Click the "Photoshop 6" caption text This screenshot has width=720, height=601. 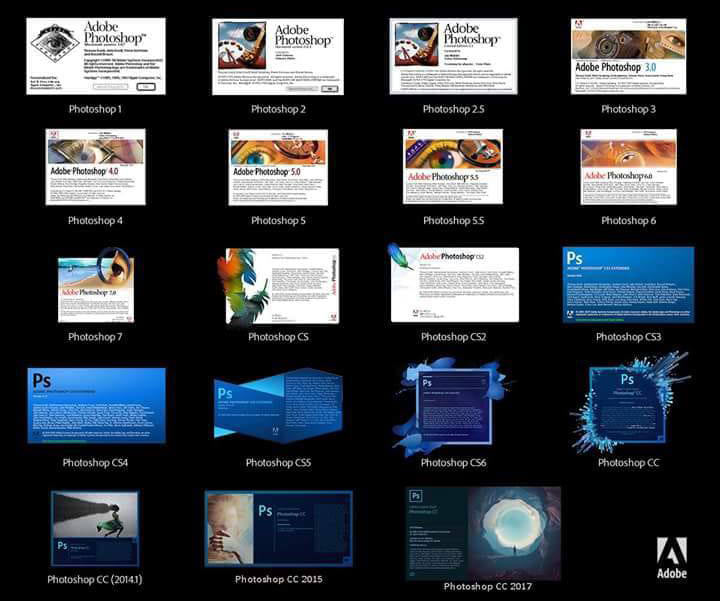(x=629, y=220)
